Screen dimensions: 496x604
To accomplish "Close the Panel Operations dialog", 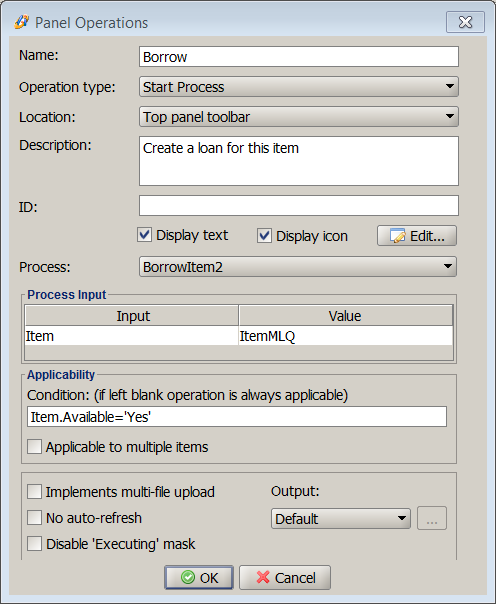I will (465, 22).
